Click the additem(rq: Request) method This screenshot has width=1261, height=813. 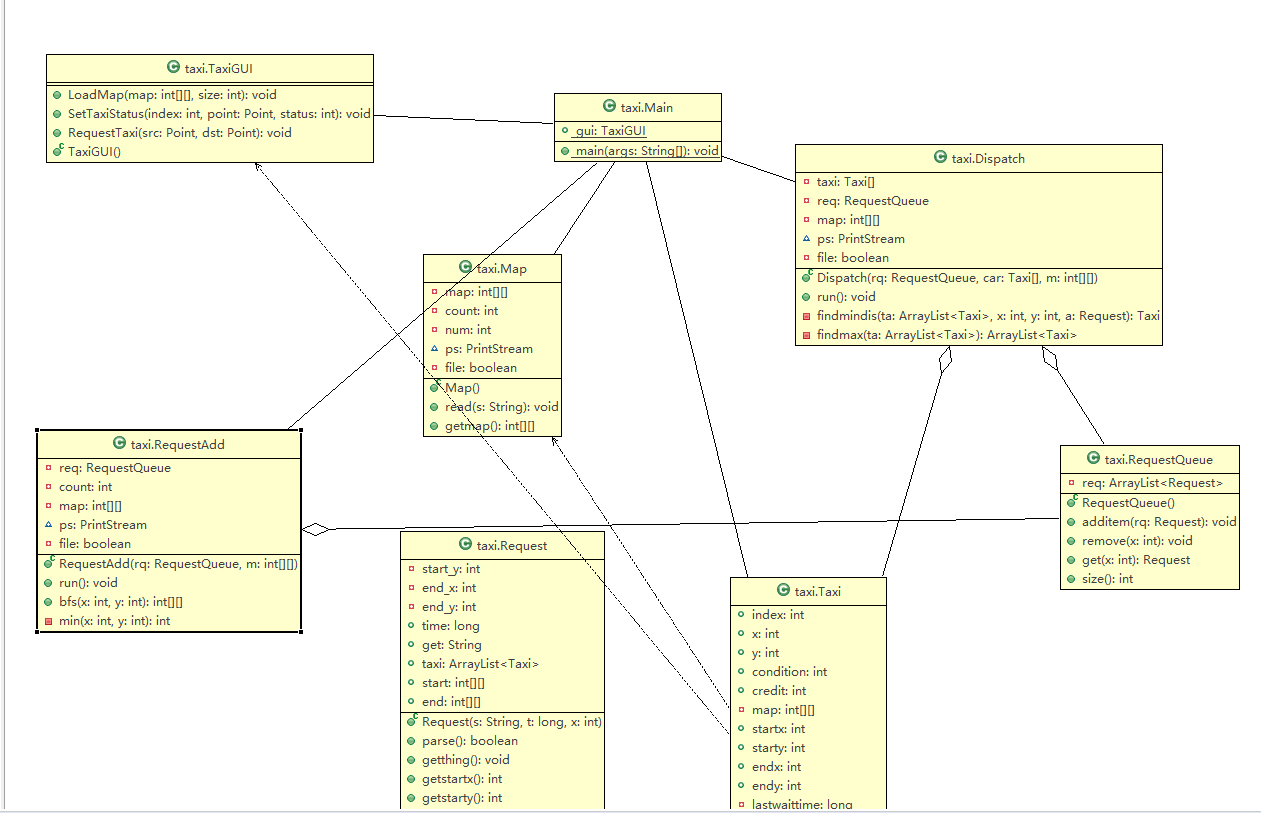tap(1159, 522)
